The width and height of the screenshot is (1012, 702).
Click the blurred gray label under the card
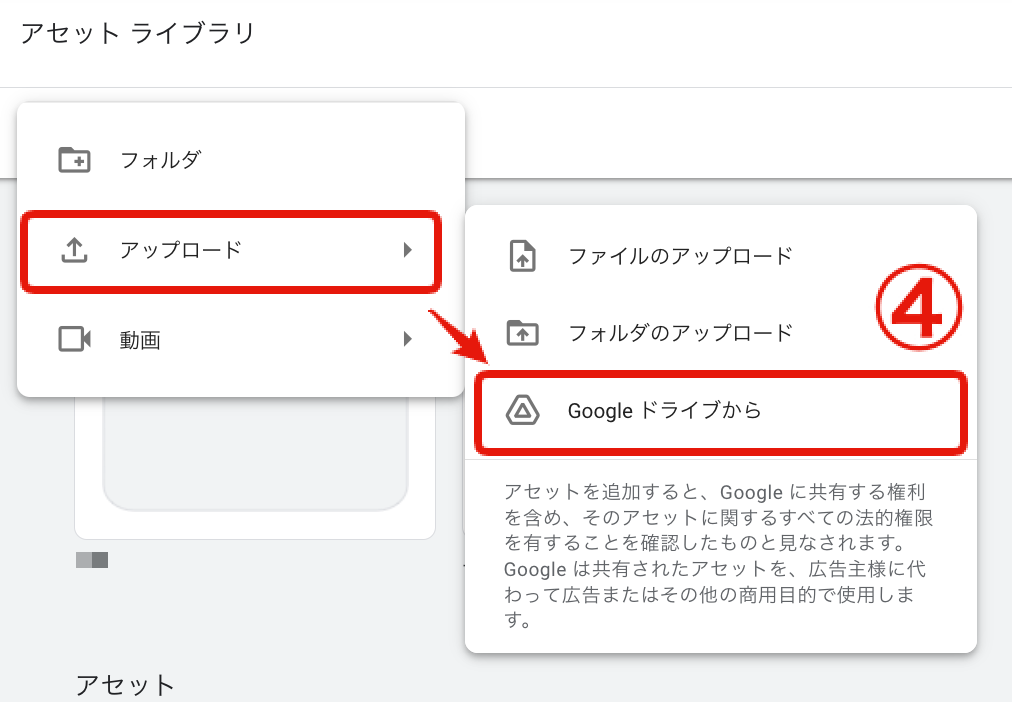point(92,560)
